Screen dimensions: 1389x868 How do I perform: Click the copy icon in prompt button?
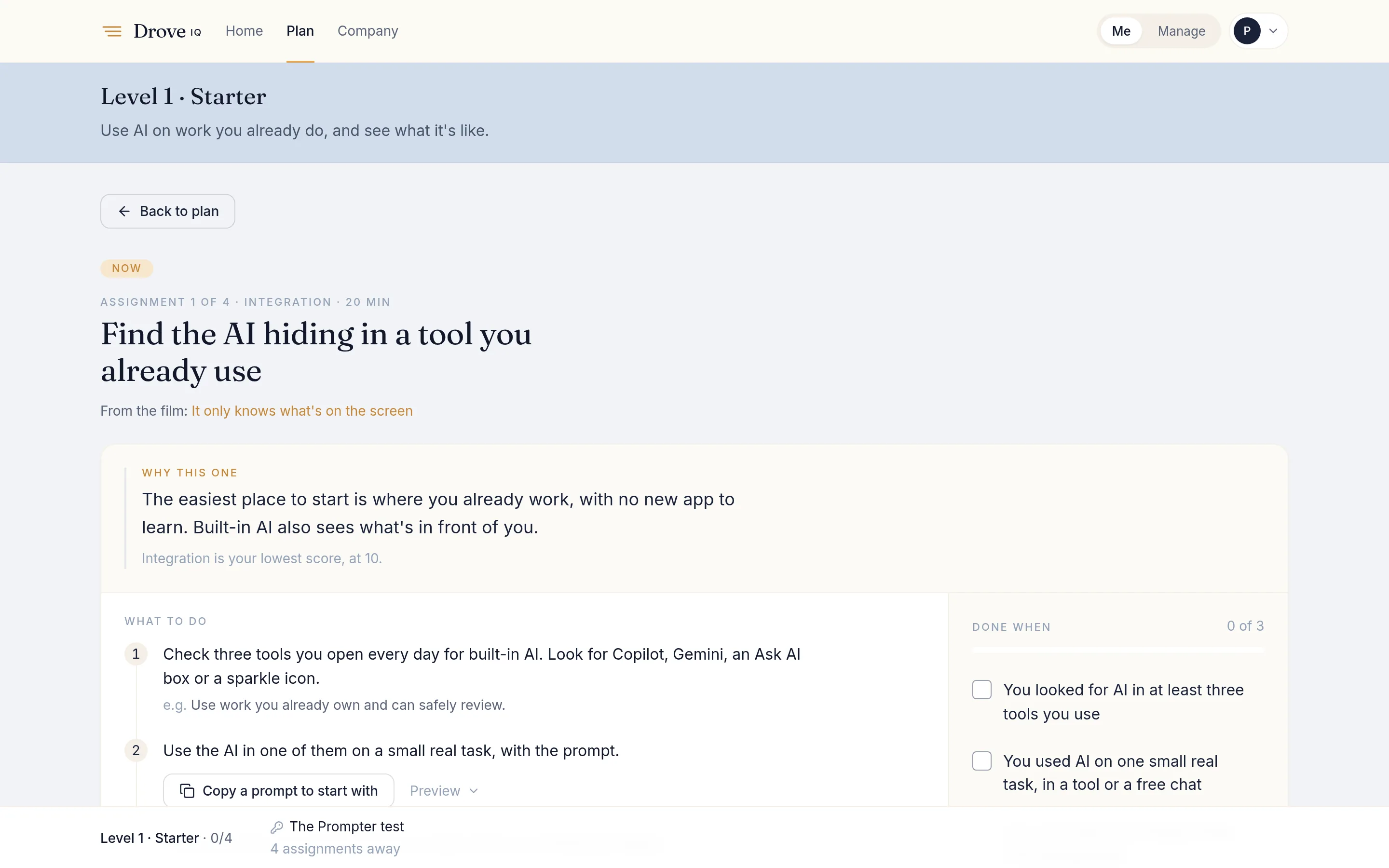click(x=187, y=790)
